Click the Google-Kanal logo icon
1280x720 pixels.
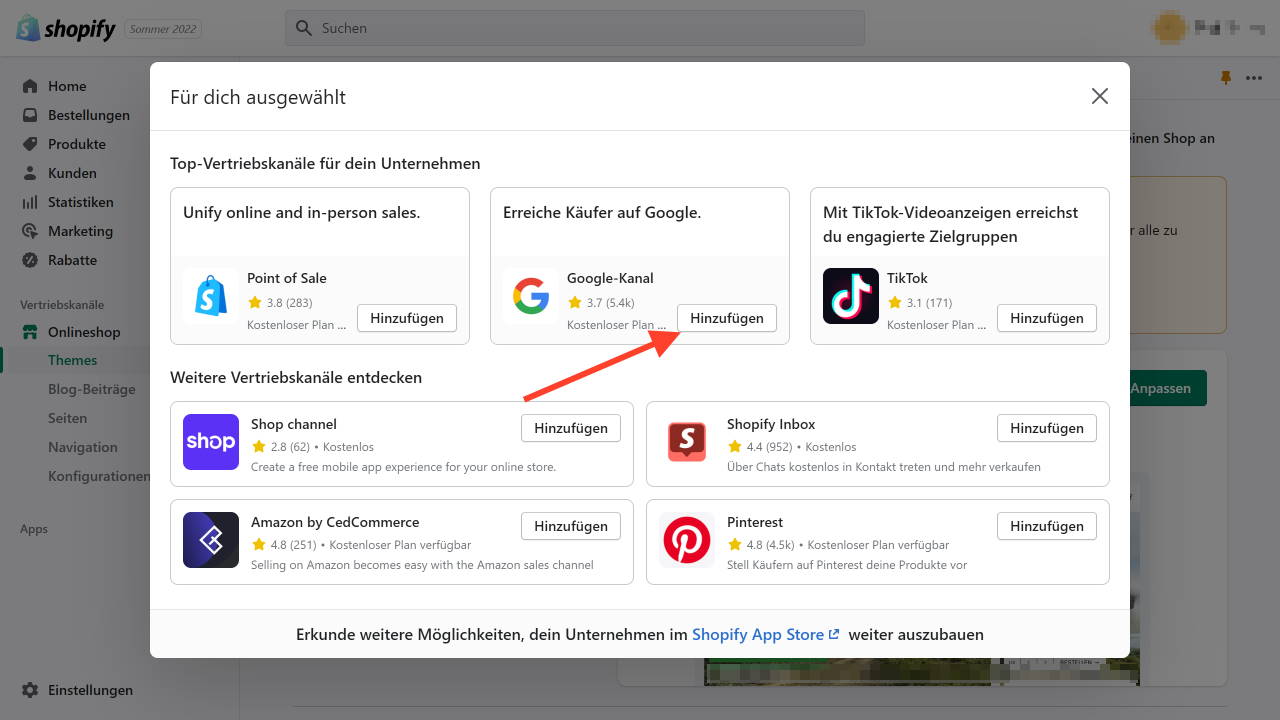531,296
